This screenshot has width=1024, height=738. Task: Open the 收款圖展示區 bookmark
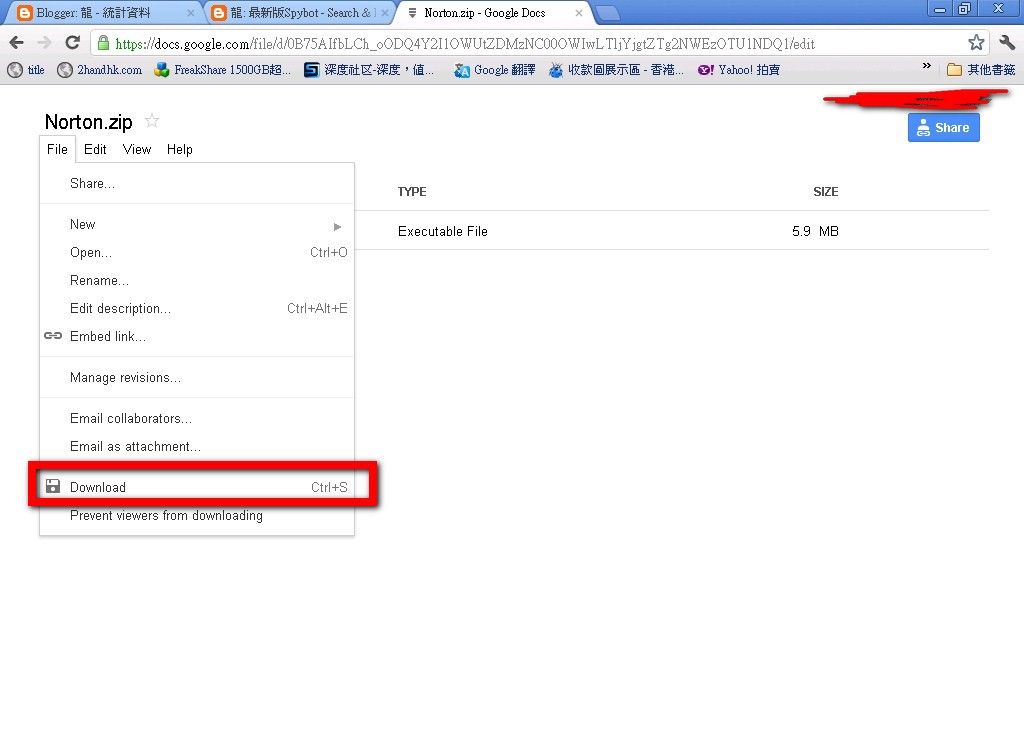click(616, 70)
